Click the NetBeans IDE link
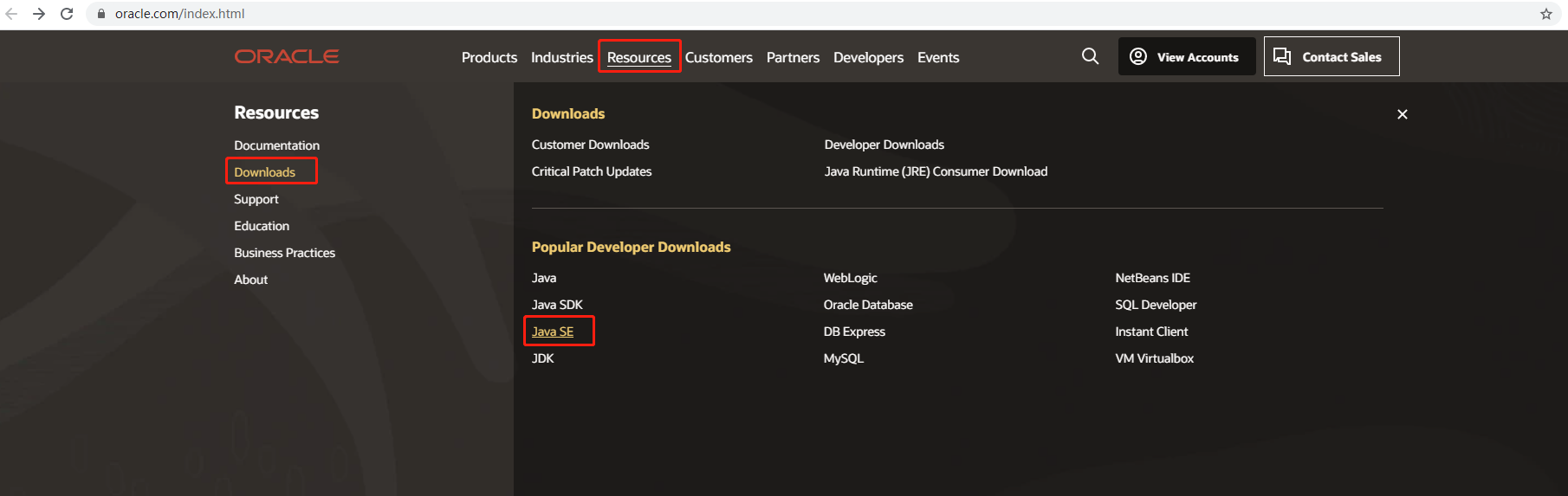Image resolution: width=1568 pixels, height=496 pixels. click(1152, 278)
